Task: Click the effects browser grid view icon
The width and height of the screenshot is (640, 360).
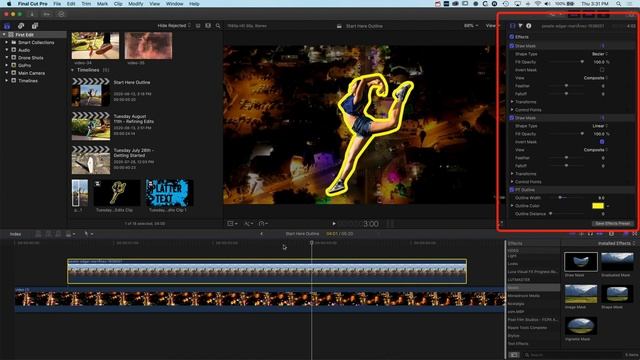Action: (514, 355)
